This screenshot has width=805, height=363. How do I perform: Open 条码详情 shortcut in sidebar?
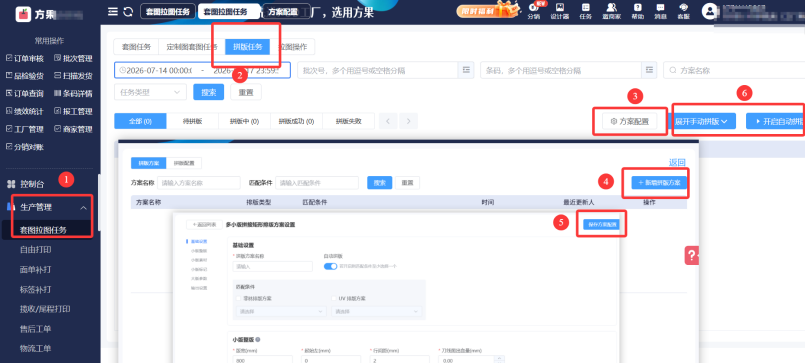pos(73,93)
